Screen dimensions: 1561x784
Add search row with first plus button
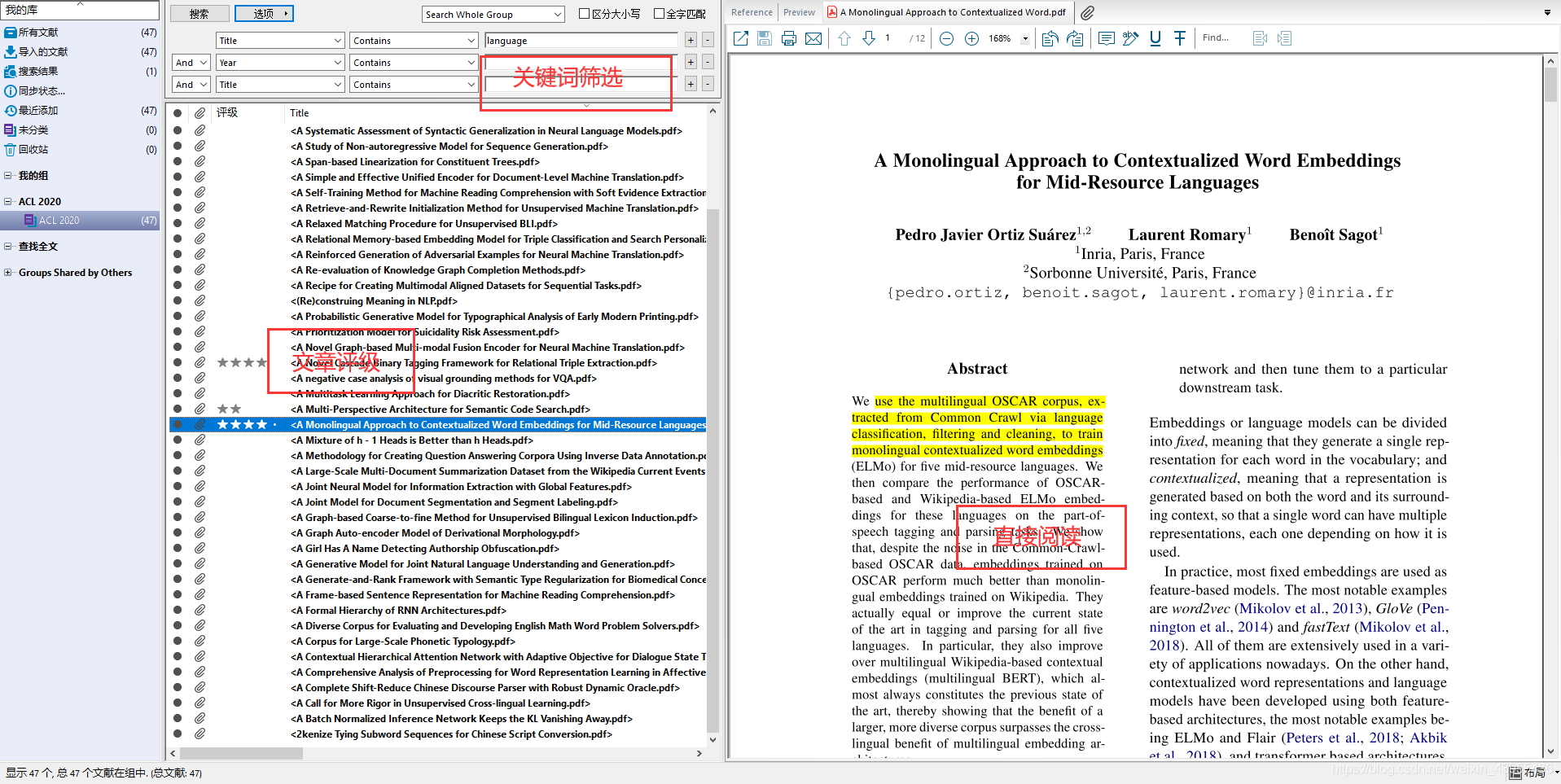(691, 40)
